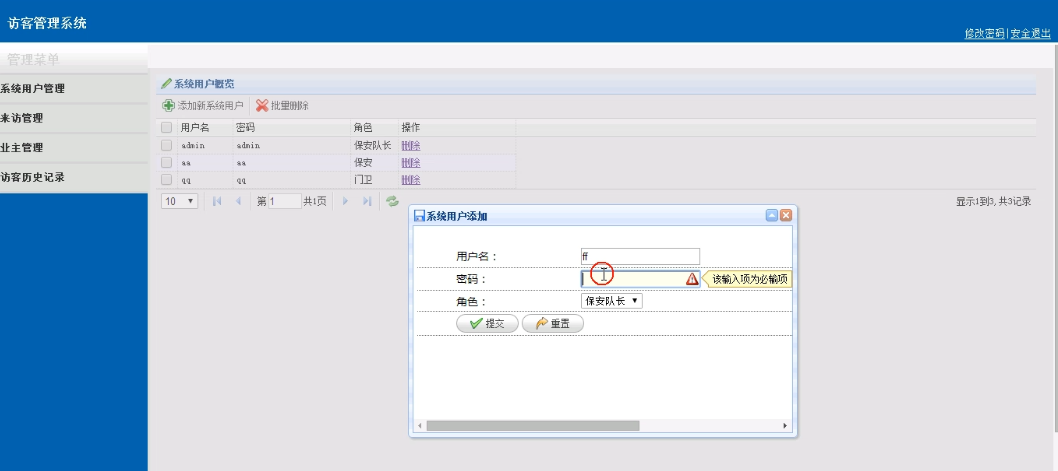Click 修改密码 link in header
Screen dimensions: 1058x471
984,34
